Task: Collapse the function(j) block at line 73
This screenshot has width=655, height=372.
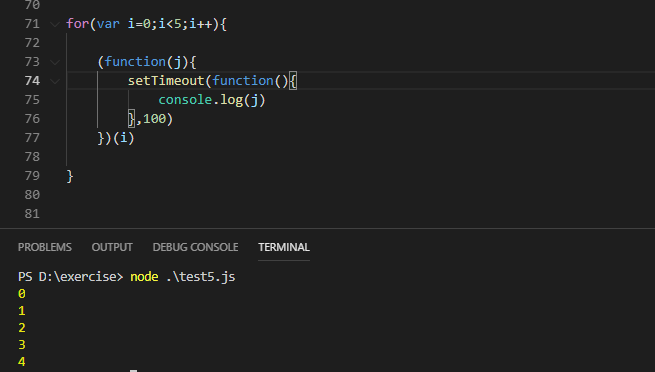Action: coord(55,62)
